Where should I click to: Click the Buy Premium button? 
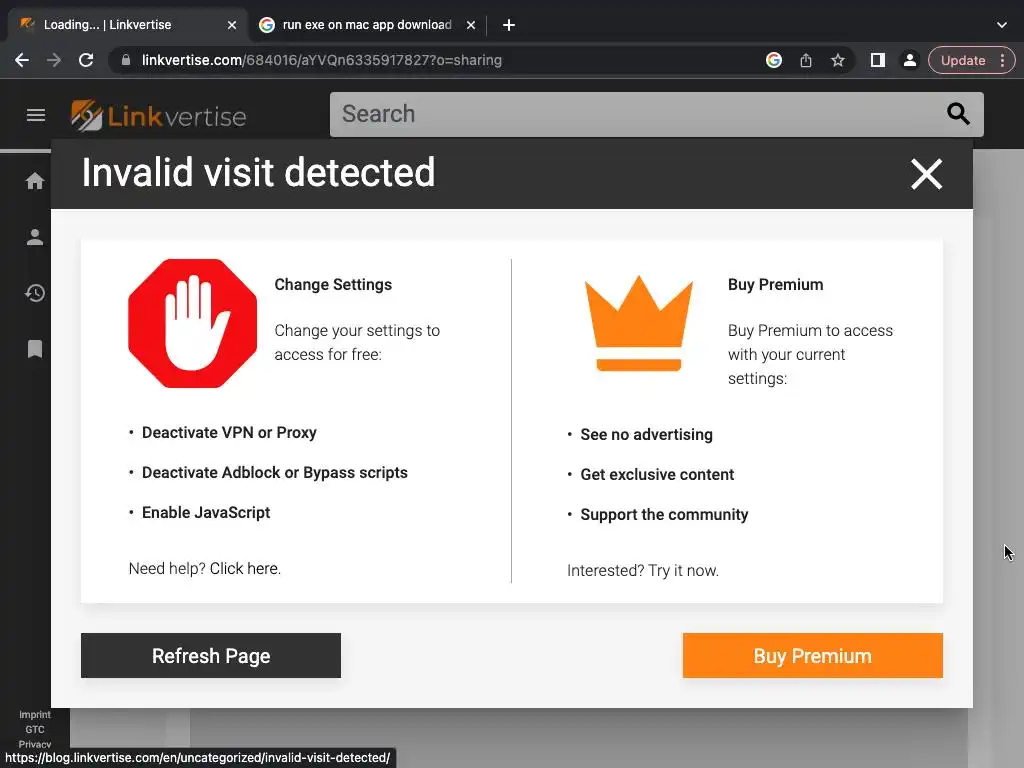click(812, 656)
